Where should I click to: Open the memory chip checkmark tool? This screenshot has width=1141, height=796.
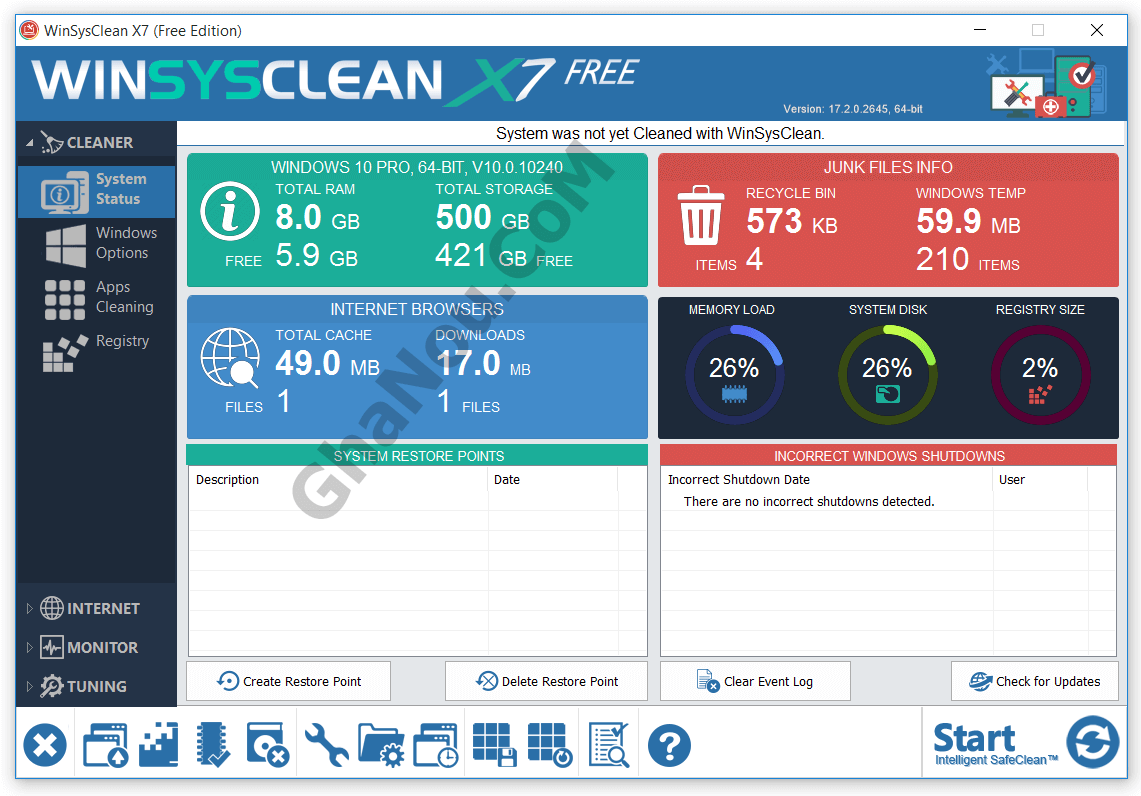213,745
